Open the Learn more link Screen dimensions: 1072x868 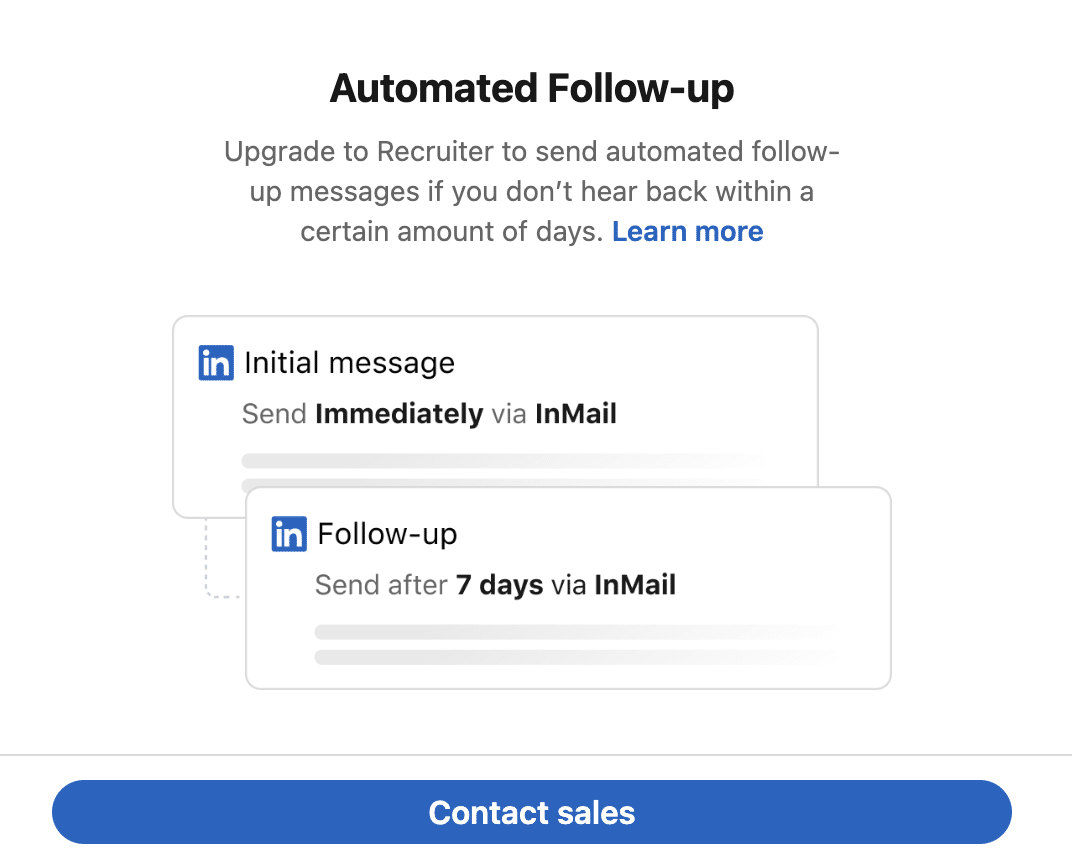pyautogui.click(x=687, y=231)
